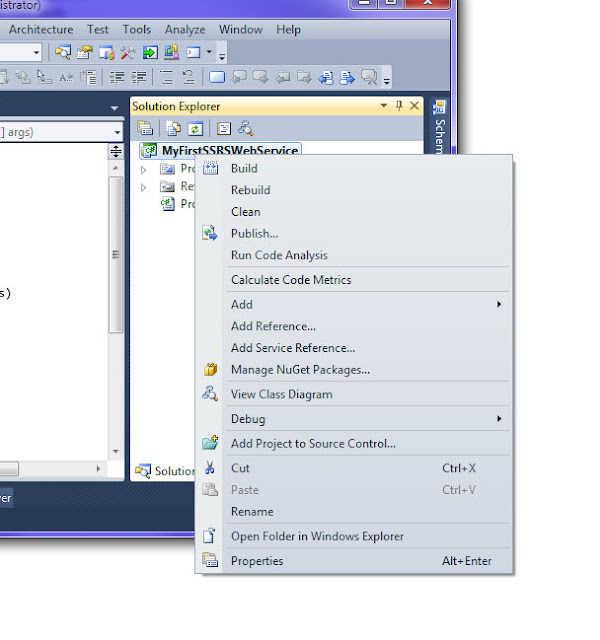This screenshot has height=640, width=600.
Task: Expand the first collapsed project tree node
Action: [x=144, y=170]
